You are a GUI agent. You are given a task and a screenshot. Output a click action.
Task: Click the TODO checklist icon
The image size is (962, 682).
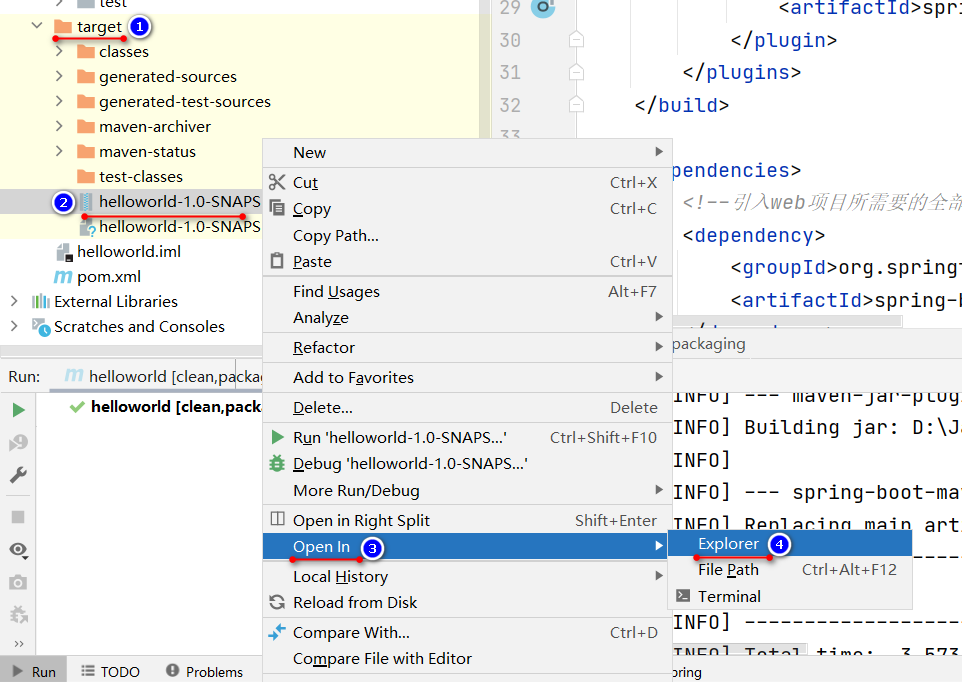click(x=89, y=671)
